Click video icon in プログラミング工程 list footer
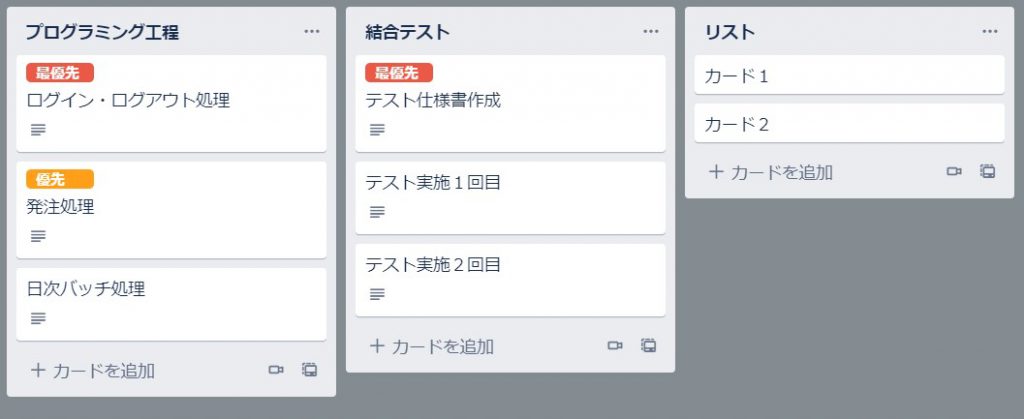The width and height of the screenshot is (1024, 419). tap(276, 370)
